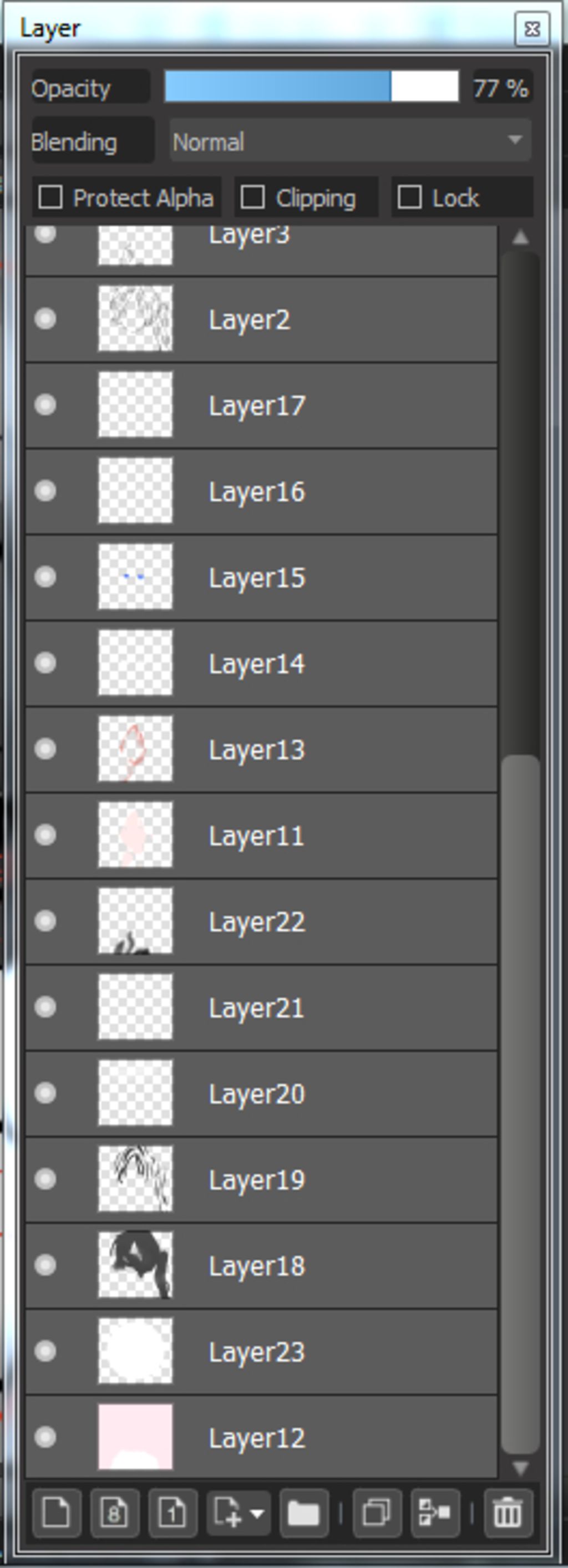This screenshot has width=568, height=1568.
Task: Toggle the Clipping checkbox
Action: click(x=252, y=197)
